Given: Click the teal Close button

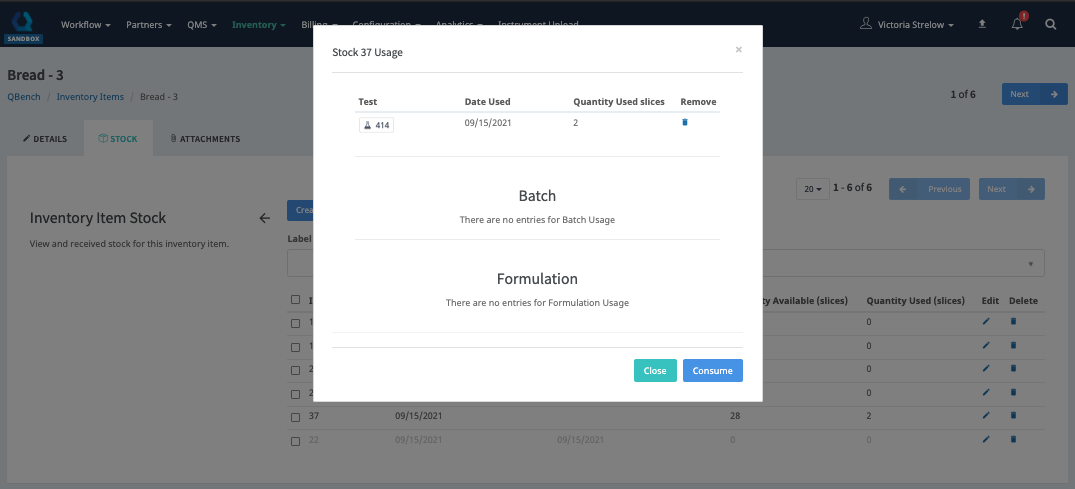Looking at the screenshot, I should [655, 370].
